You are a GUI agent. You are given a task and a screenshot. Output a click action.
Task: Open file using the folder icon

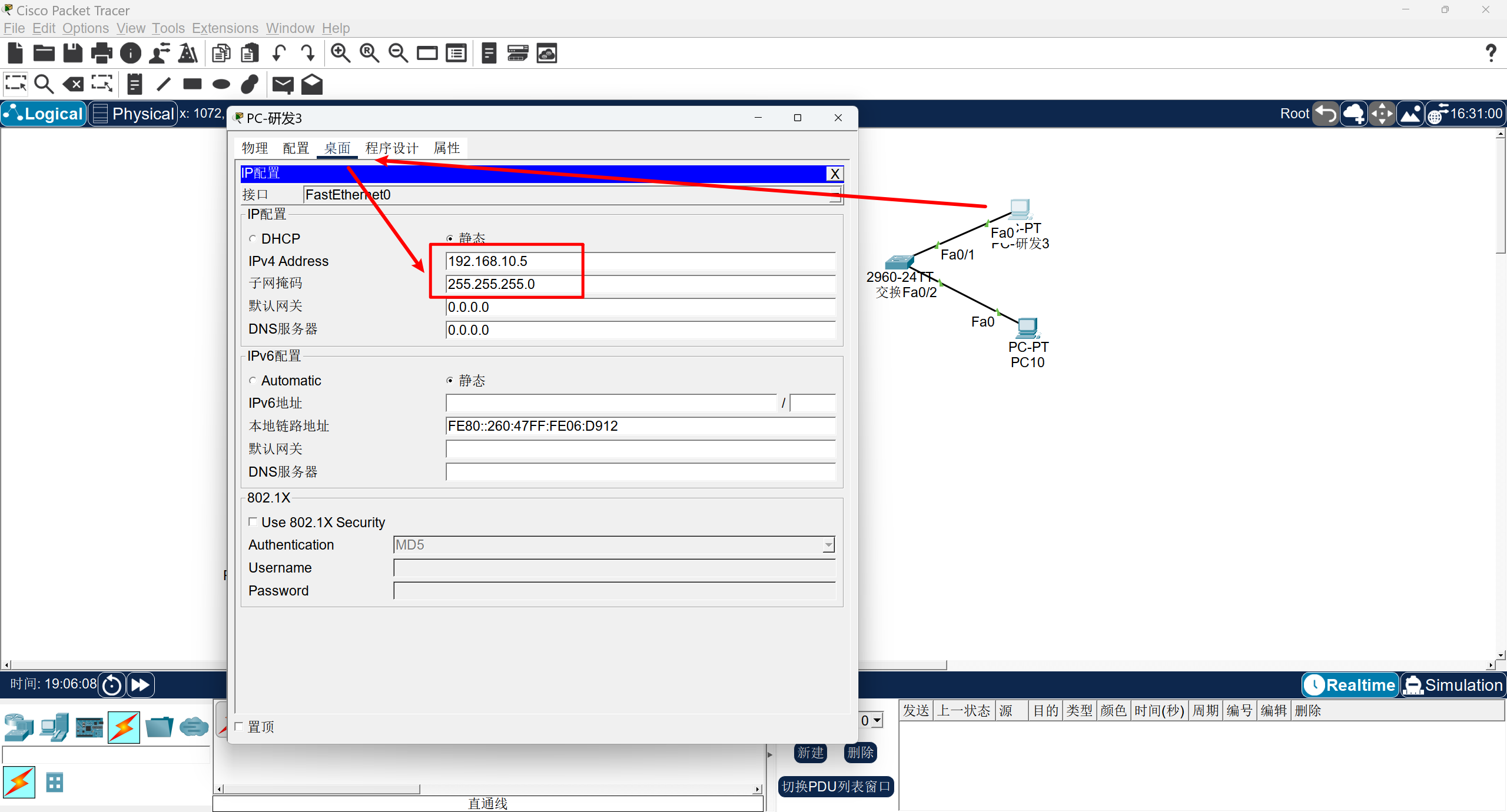click(x=44, y=54)
